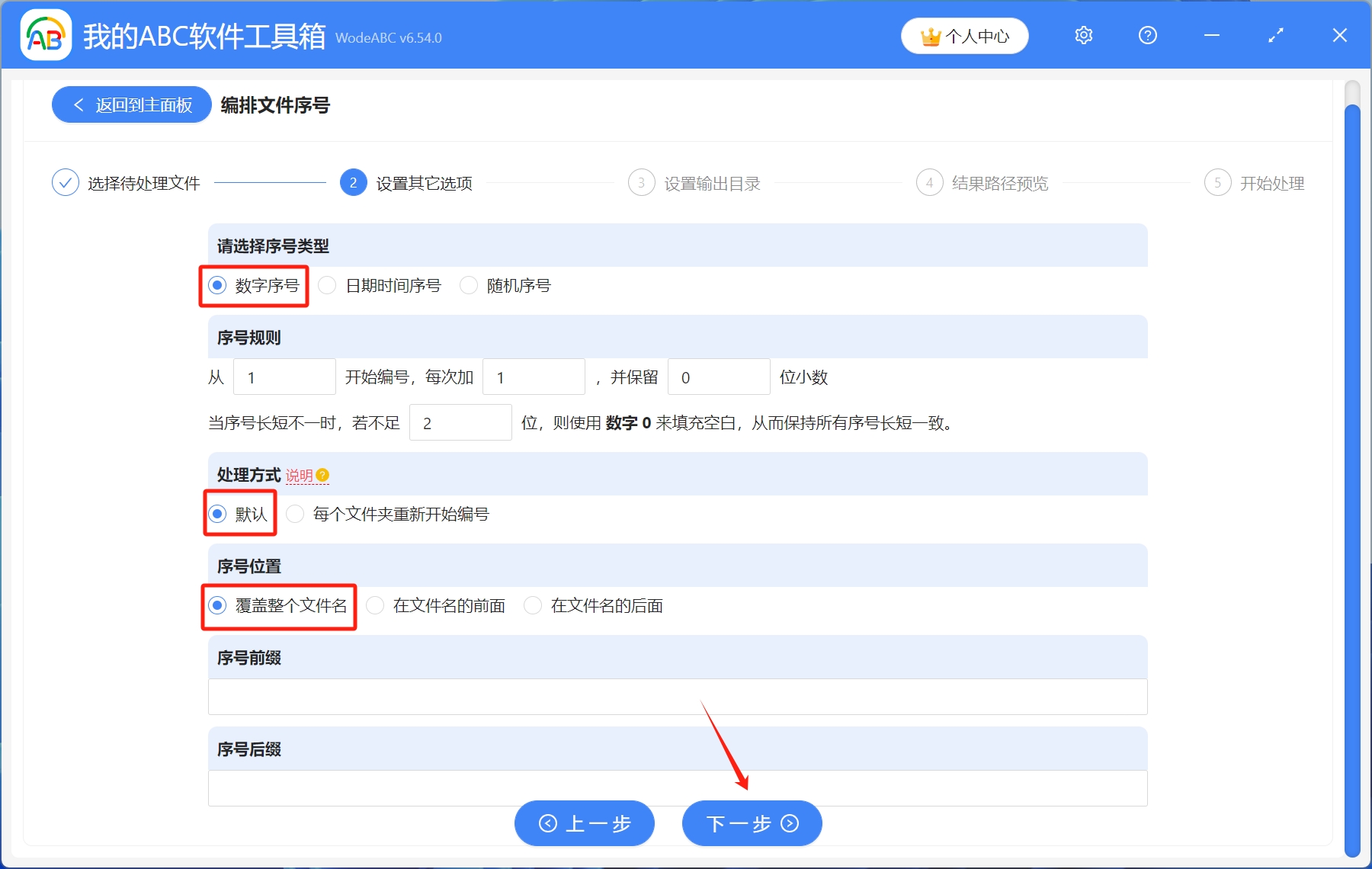Click the fullscreen expand icon

[1274, 35]
